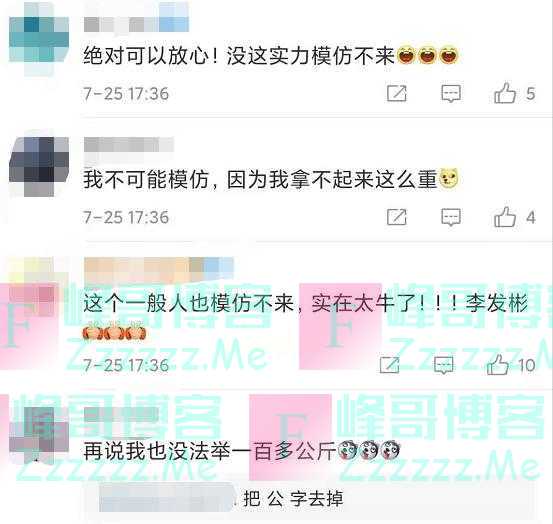The height and width of the screenshot is (524, 553).
Task: Reply to the 我拿不起来这么重 comment
Action: click(x=451, y=217)
